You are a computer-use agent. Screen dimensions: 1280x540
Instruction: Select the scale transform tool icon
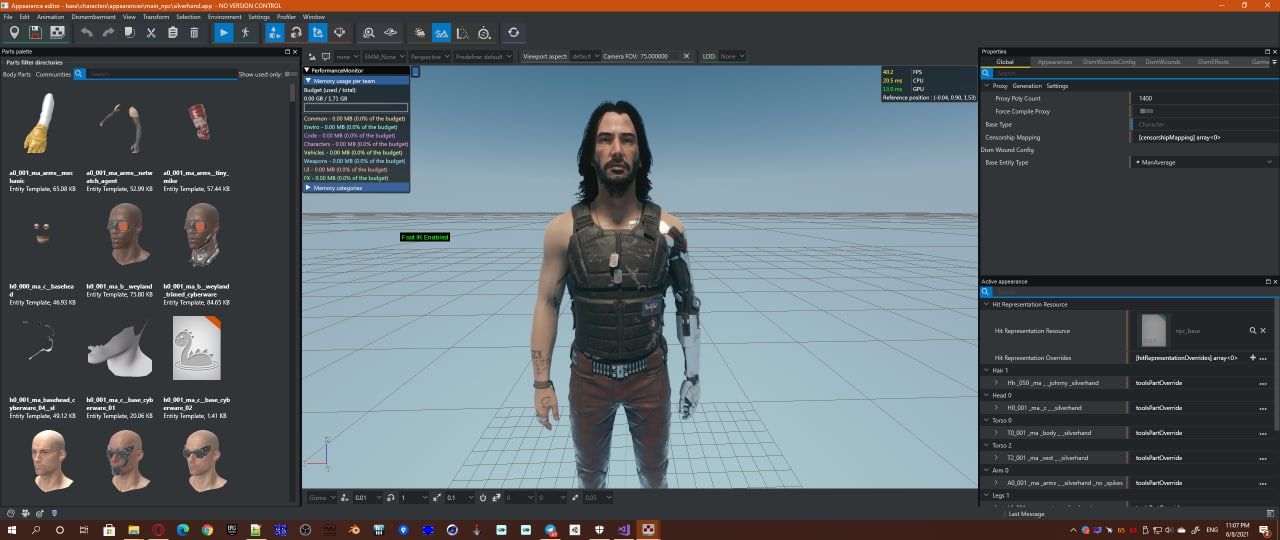[318, 33]
